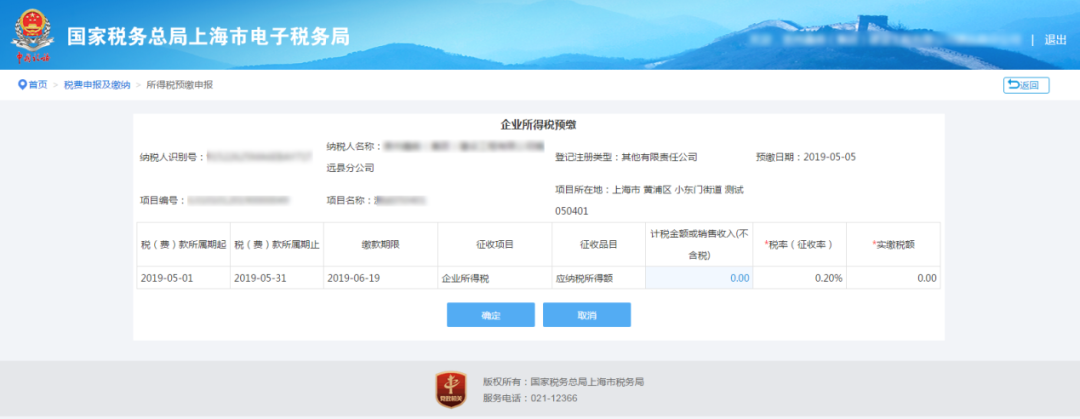Click the 税（费）款所属期止 column header
This screenshot has height=419, width=1080.
[x=277, y=244]
